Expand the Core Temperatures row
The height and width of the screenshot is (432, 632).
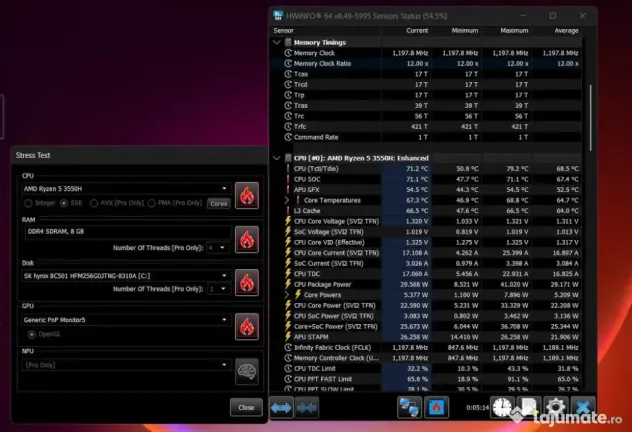point(287,200)
